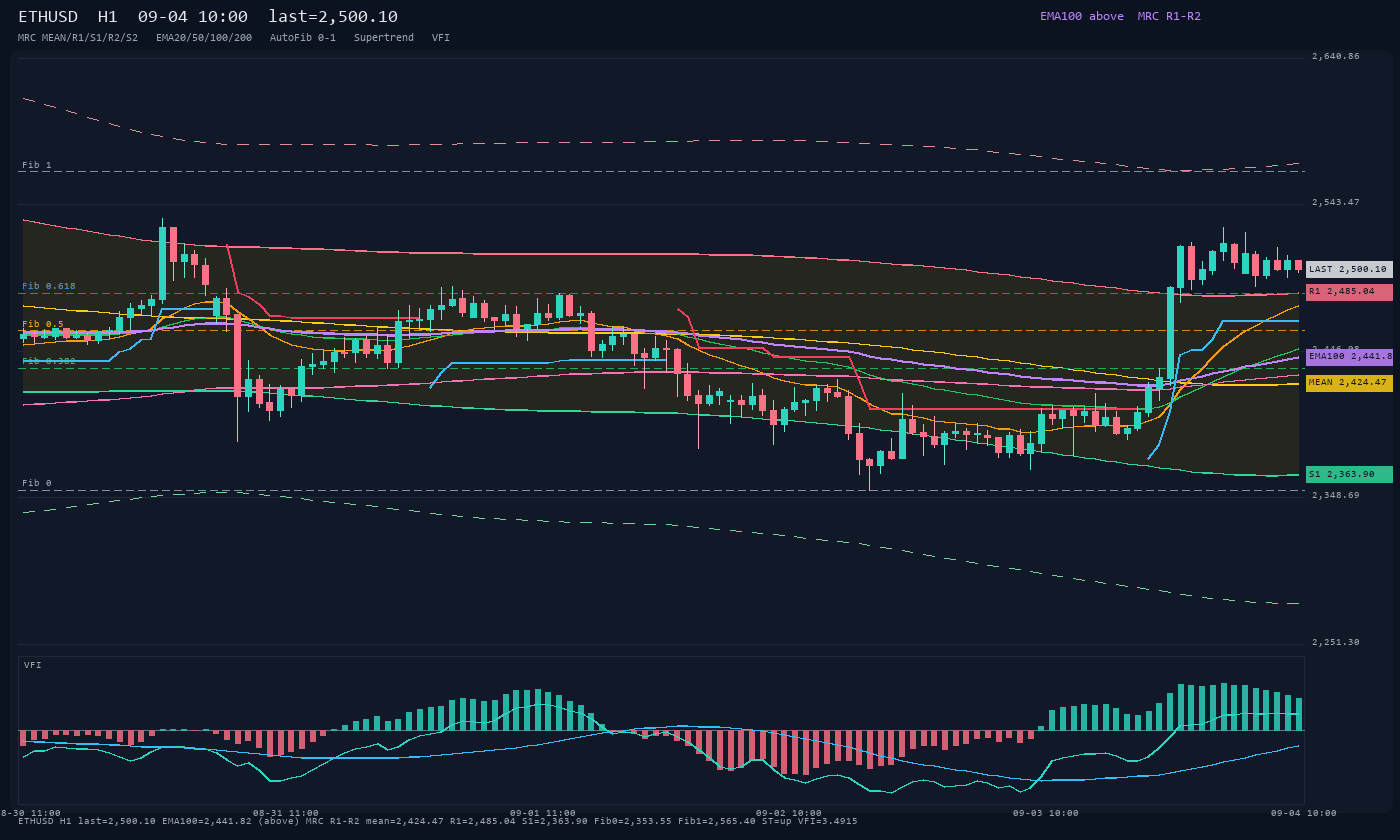Click the last=2,500.10 value in the title

pyautogui.click(x=333, y=17)
